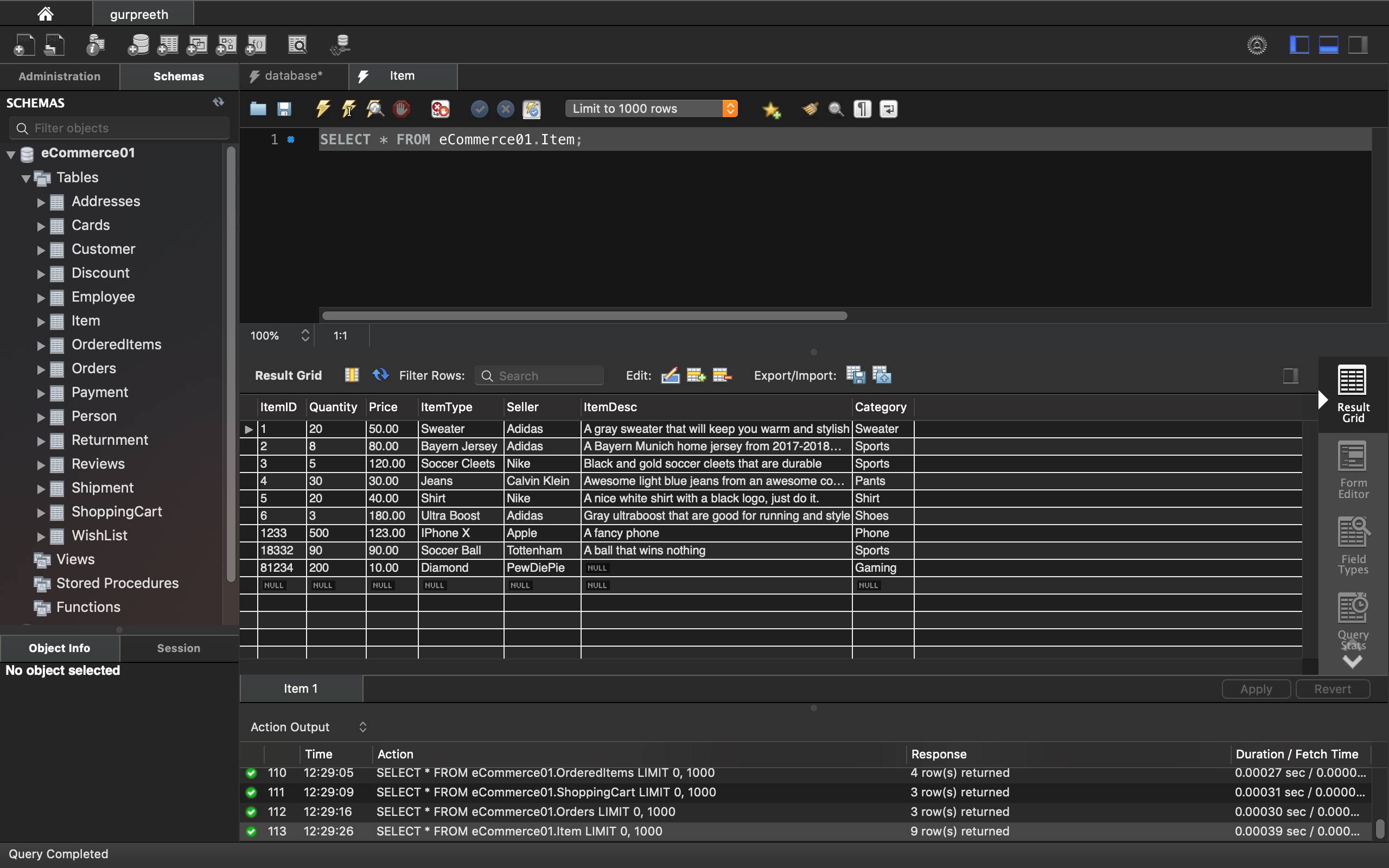The width and height of the screenshot is (1389, 868).
Task: Switch to the Administration tab
Action: pyautogui.click(x=59, y=76)
